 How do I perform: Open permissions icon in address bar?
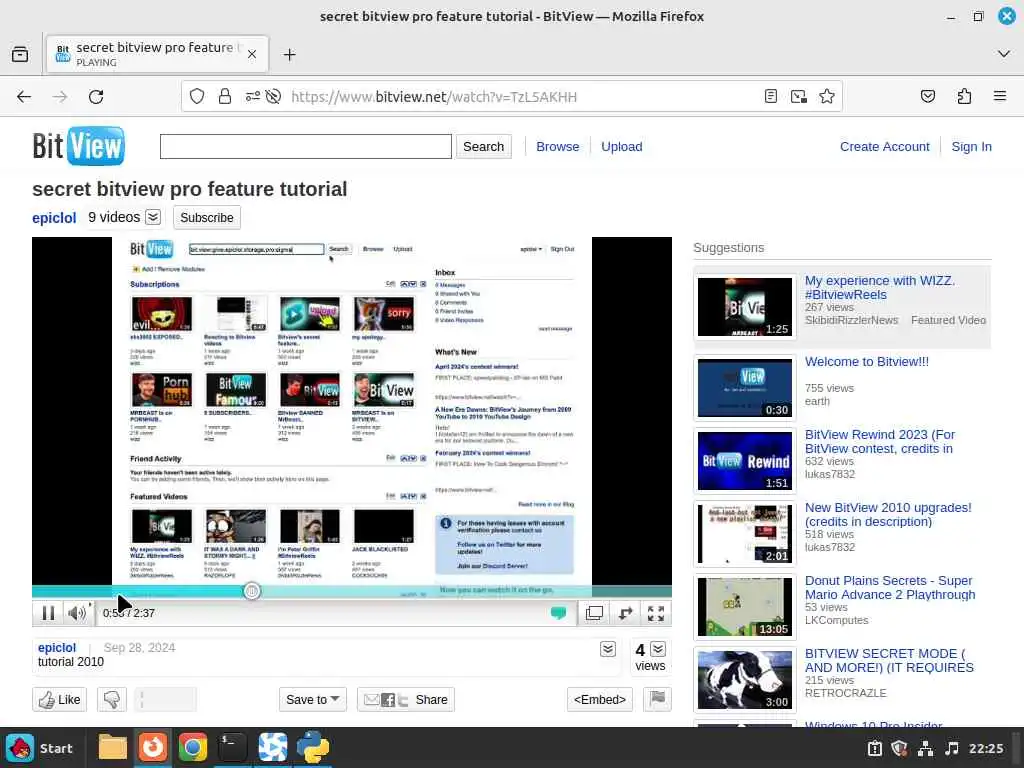pos(253,97)
